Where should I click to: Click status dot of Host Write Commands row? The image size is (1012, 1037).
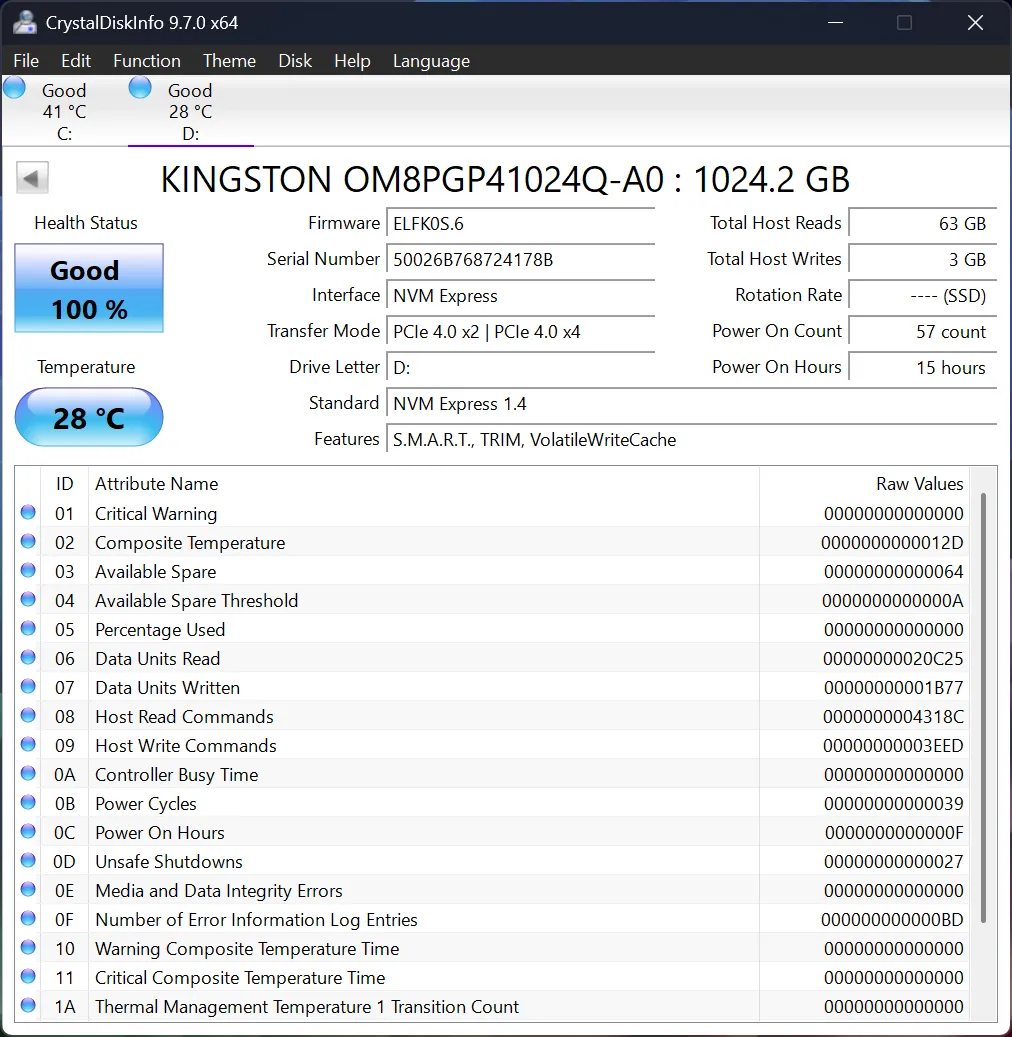[28, 744]
